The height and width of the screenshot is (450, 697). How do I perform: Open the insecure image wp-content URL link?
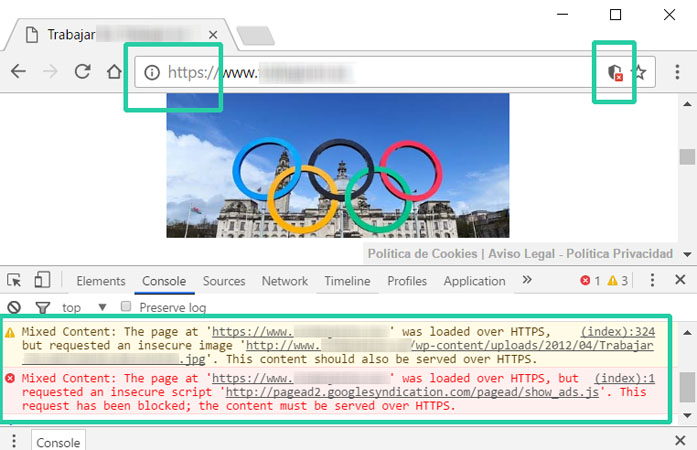(x=449, y=346)
